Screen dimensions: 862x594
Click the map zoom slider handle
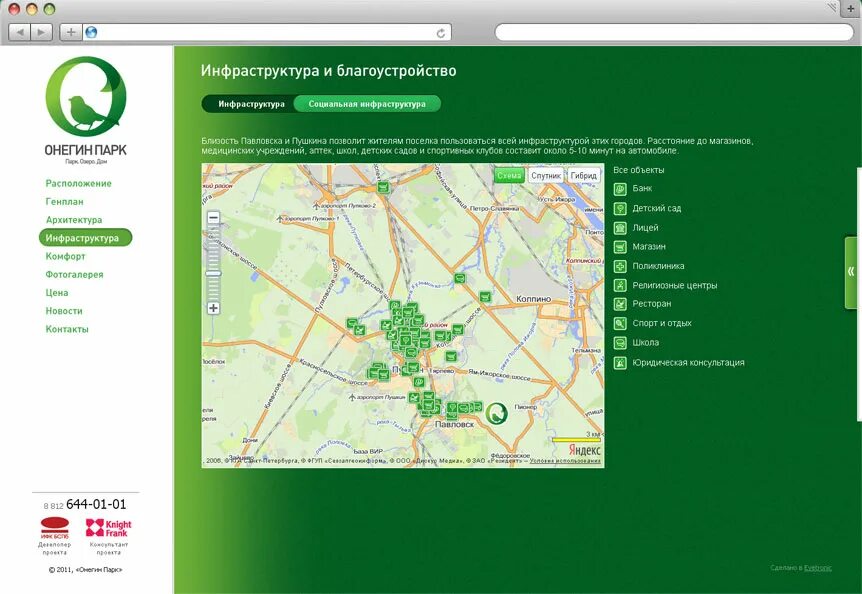coord(213,273)
